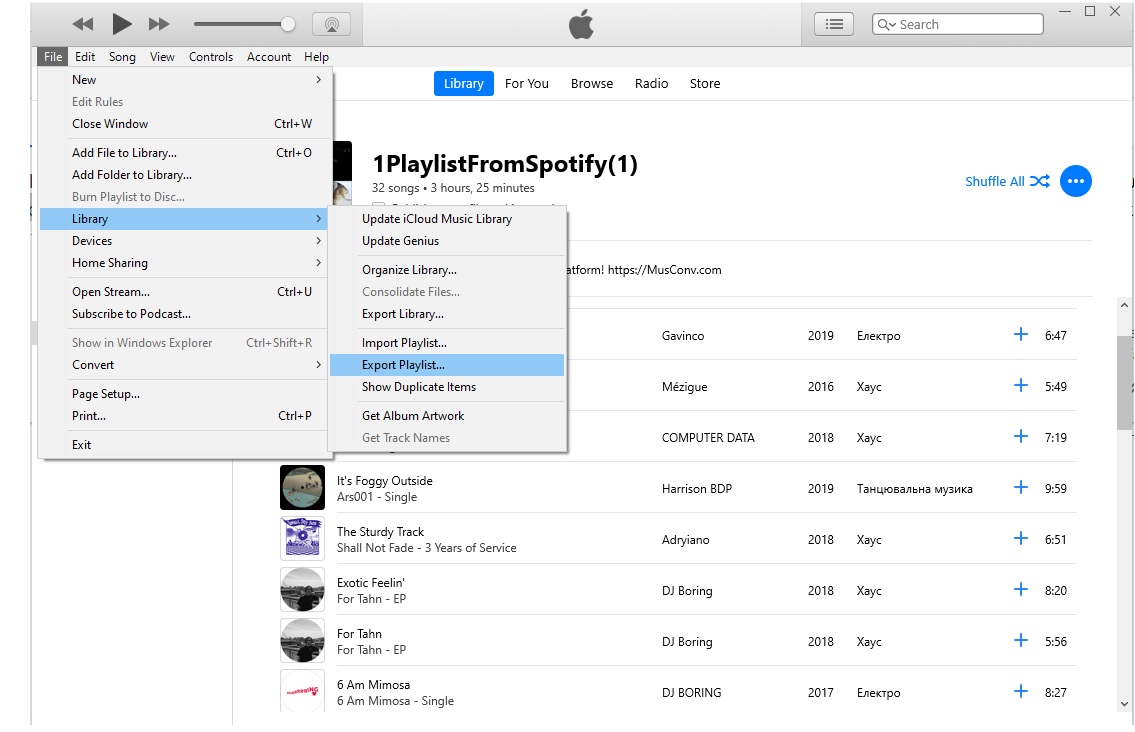Select Add File to Library... item
1135x732 pixels.
point(185,153)
